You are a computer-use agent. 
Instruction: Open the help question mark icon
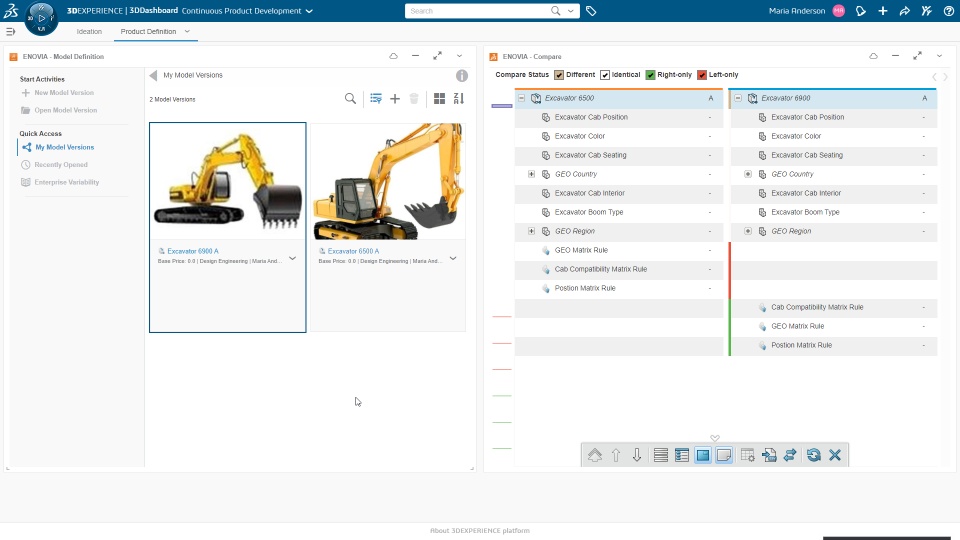tap(948, 11)
